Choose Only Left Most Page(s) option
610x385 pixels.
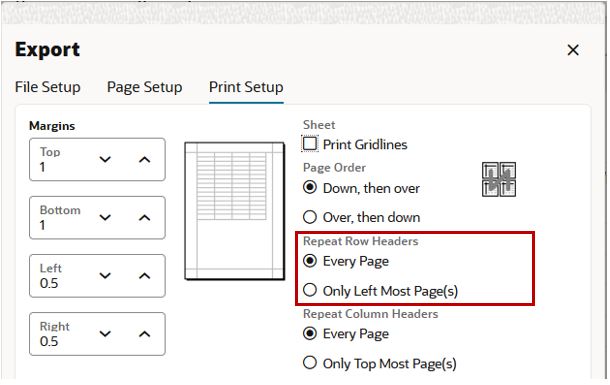(x=310, y=290)
